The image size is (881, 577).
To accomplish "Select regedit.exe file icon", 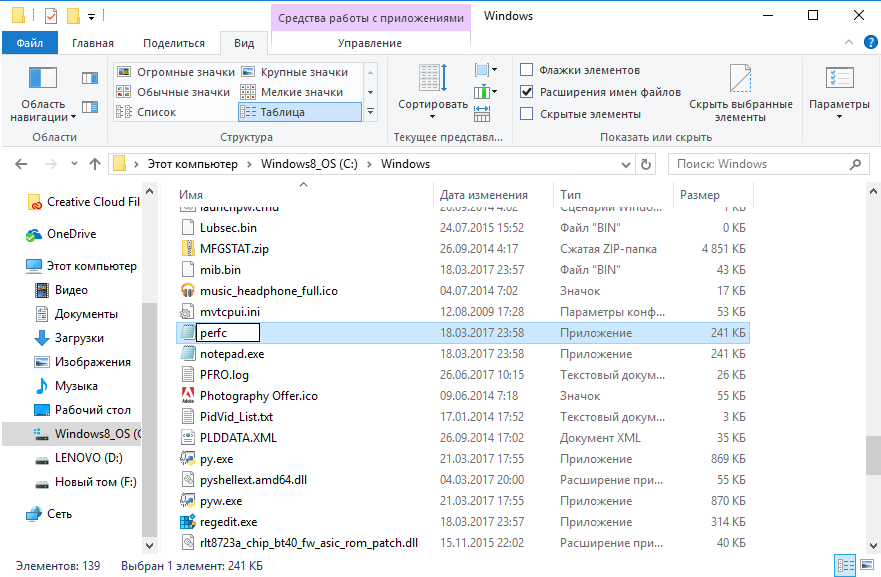I will (x=187, y=522).
